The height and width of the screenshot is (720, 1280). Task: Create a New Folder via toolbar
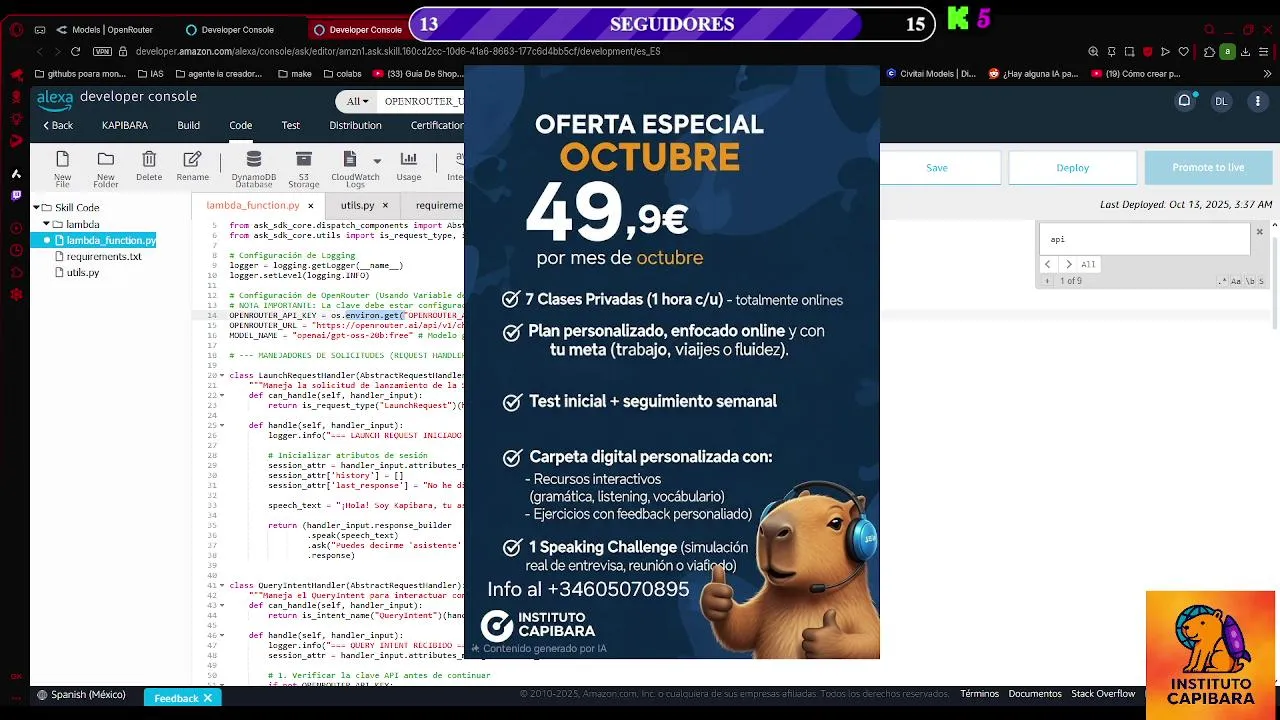coord(106,160)
